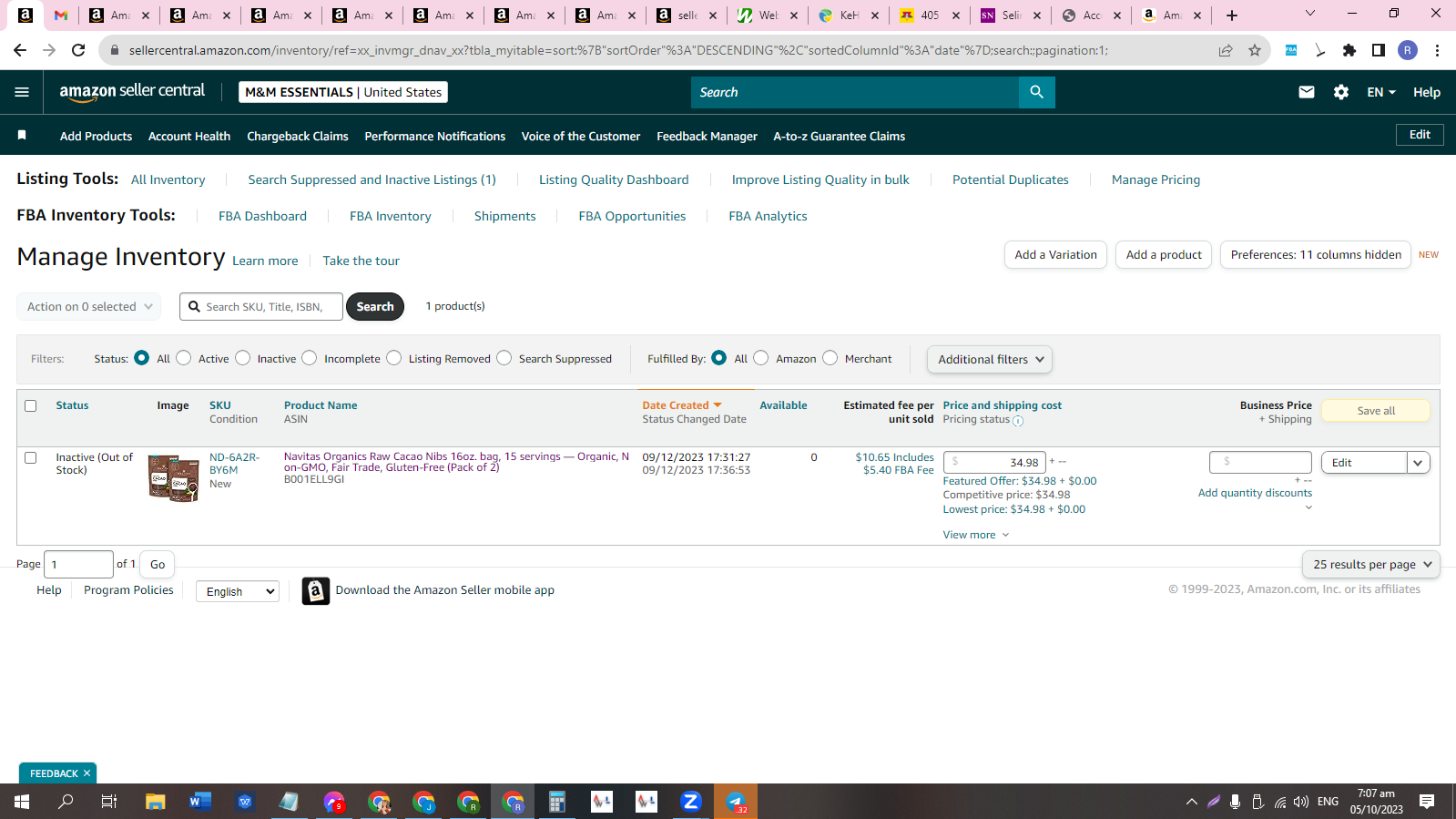The image size is (1456, 819).
Task: Click the magnifier search button in header
Action: pyautogui.click(x=1036, y=92)
